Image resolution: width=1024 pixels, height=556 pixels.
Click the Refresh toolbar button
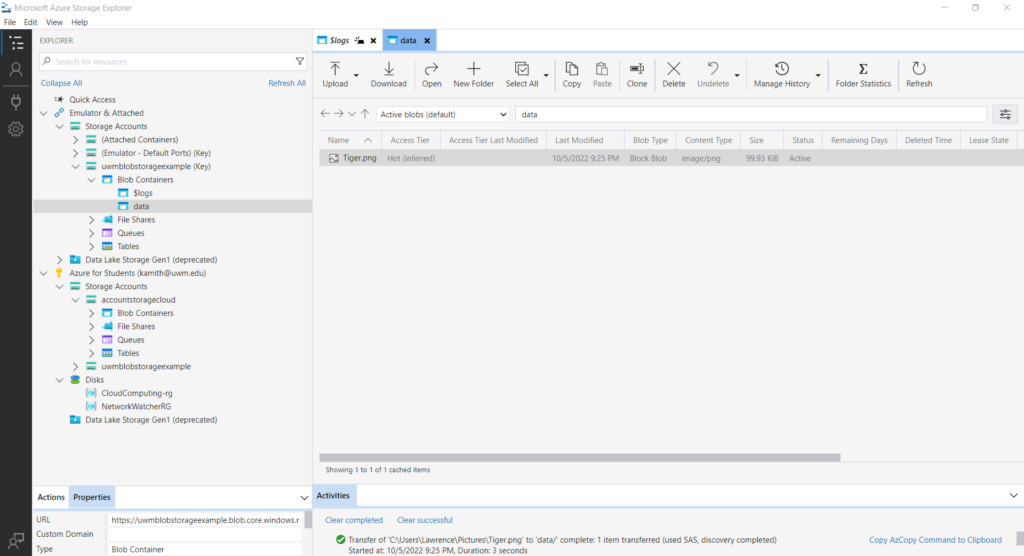coord(919,74)
